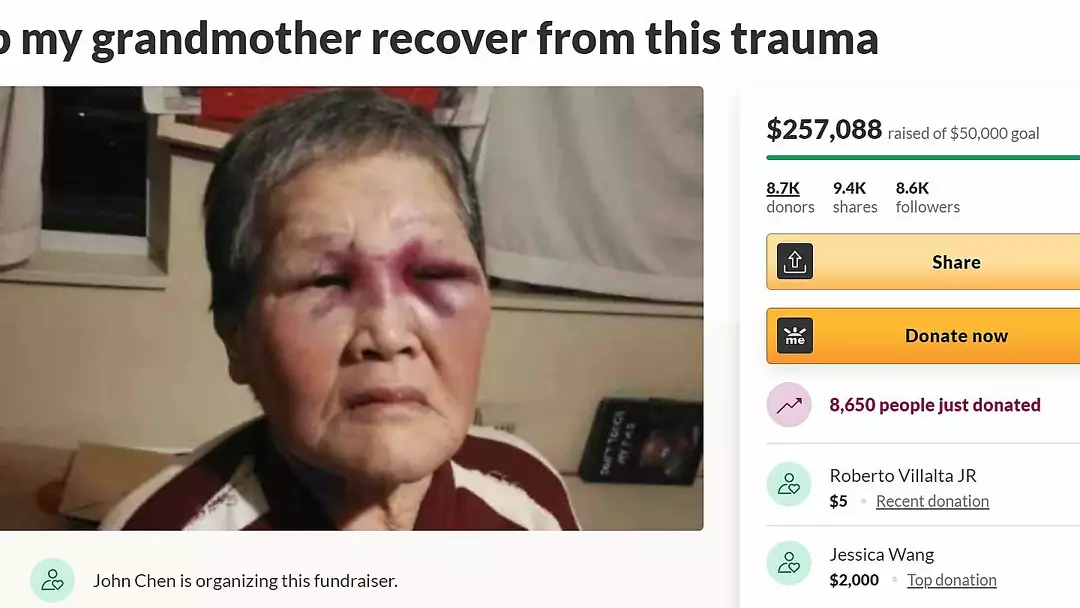This screenshot has height=608, width=1080.
Task: Open the grandmother fundraiser photo
Action: [351, 308]
